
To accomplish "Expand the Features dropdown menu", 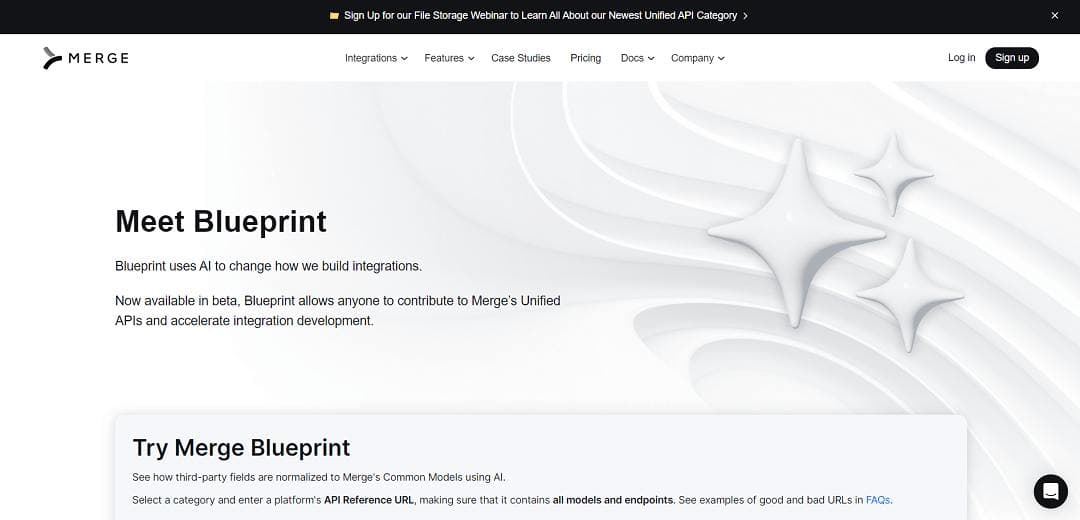I will point(449,58).
